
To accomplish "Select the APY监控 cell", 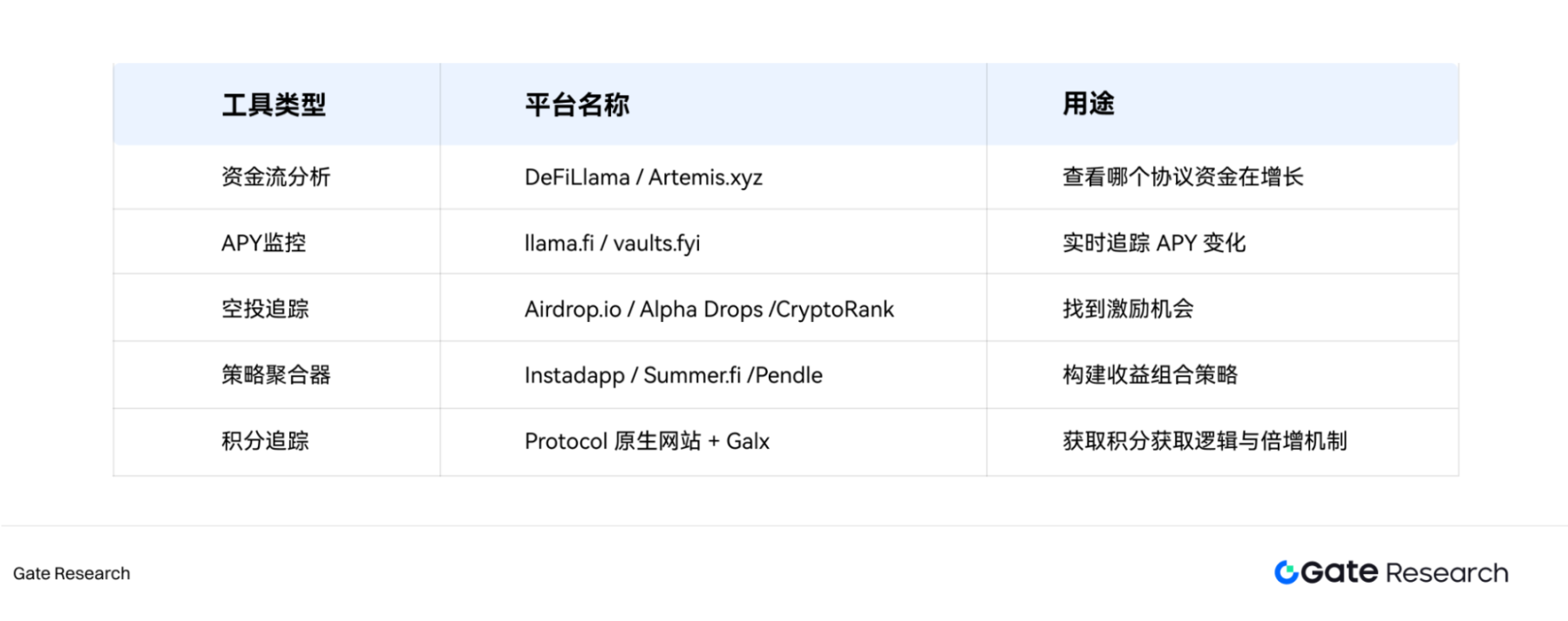I will click(263, 242).
